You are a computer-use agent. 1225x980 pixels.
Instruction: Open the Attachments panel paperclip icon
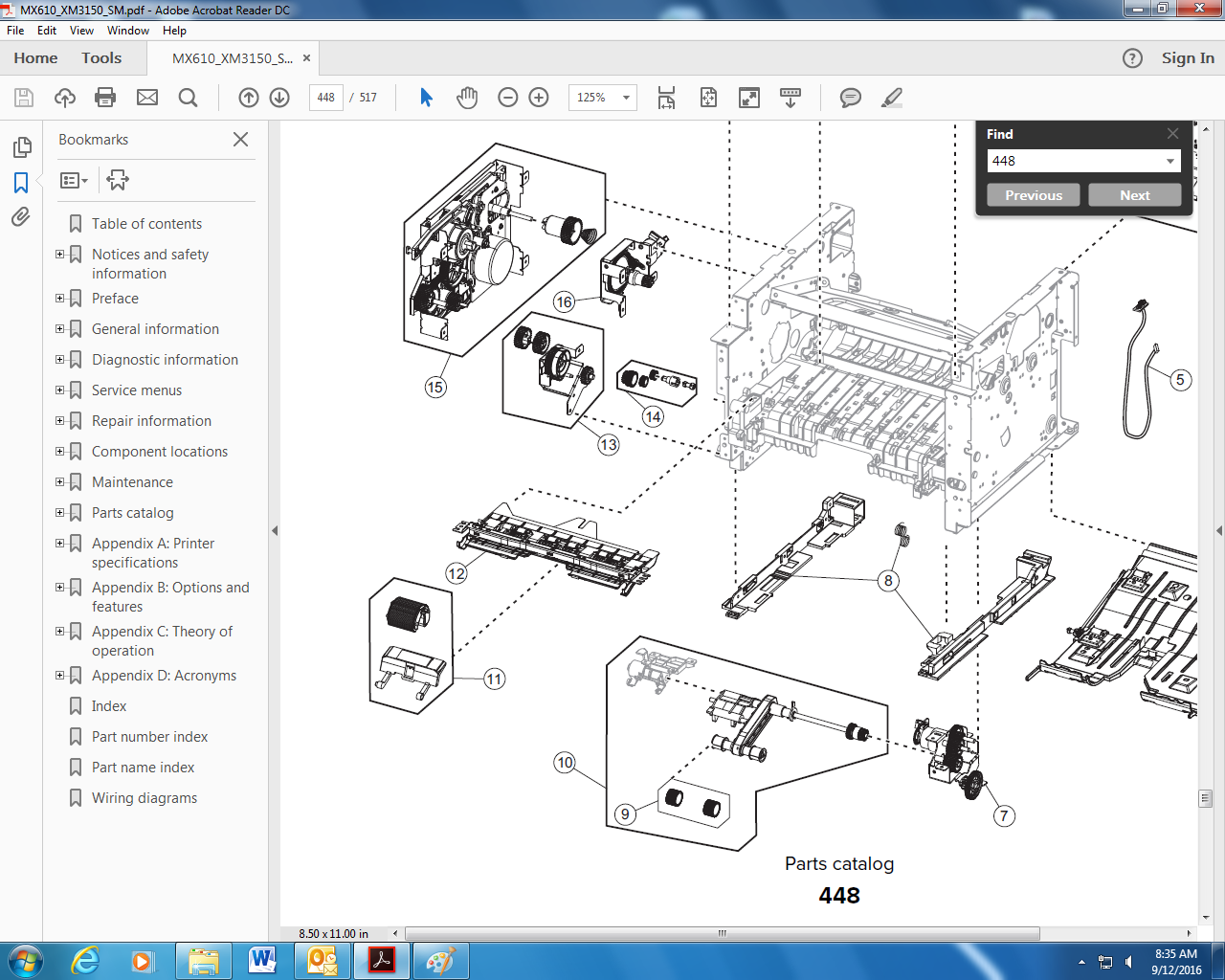[21, 217]
